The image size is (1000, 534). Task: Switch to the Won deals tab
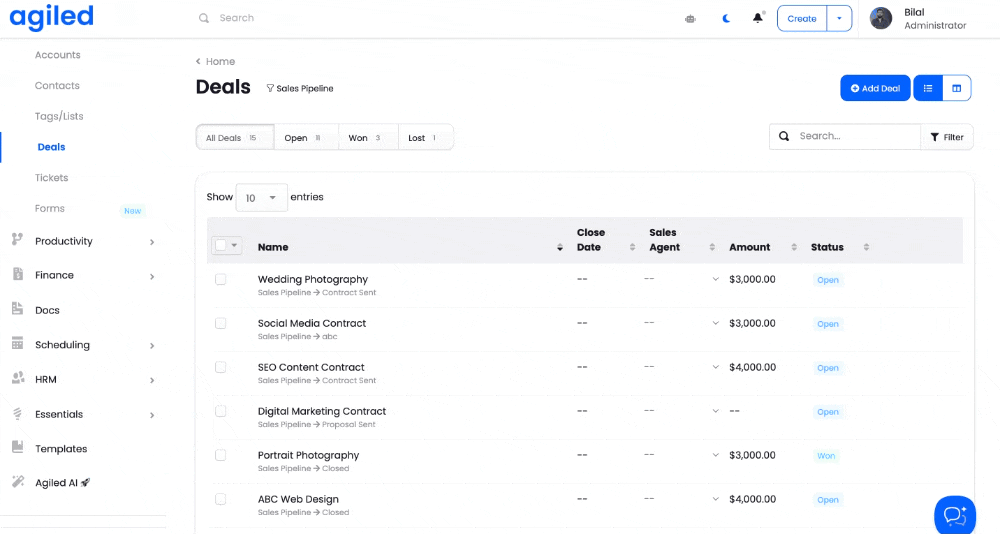point(367,138)
